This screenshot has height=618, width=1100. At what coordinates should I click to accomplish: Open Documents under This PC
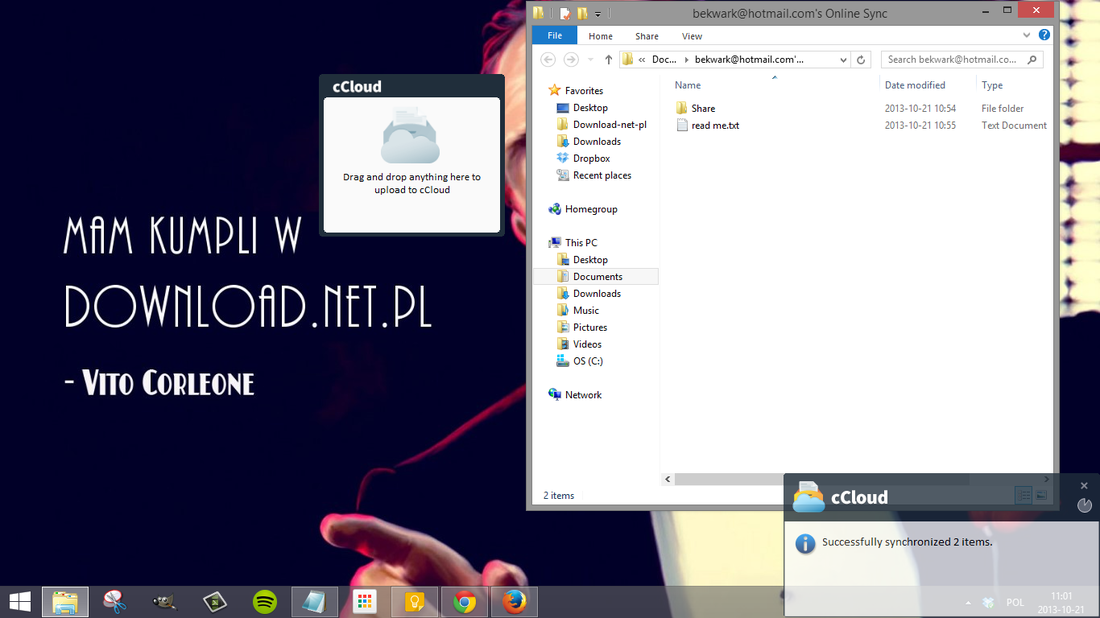tap(596, 276)
